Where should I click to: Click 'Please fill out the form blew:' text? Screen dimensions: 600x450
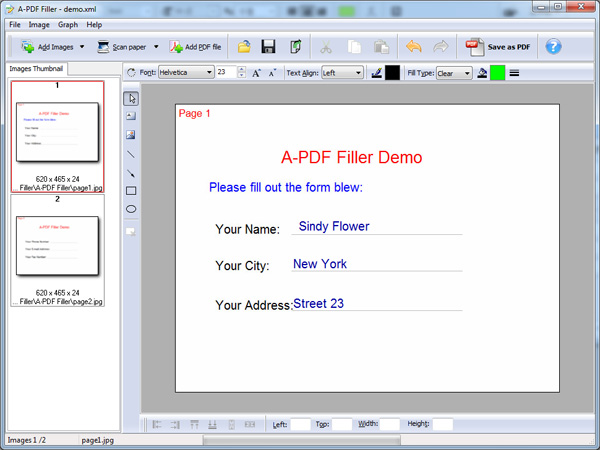286,188
